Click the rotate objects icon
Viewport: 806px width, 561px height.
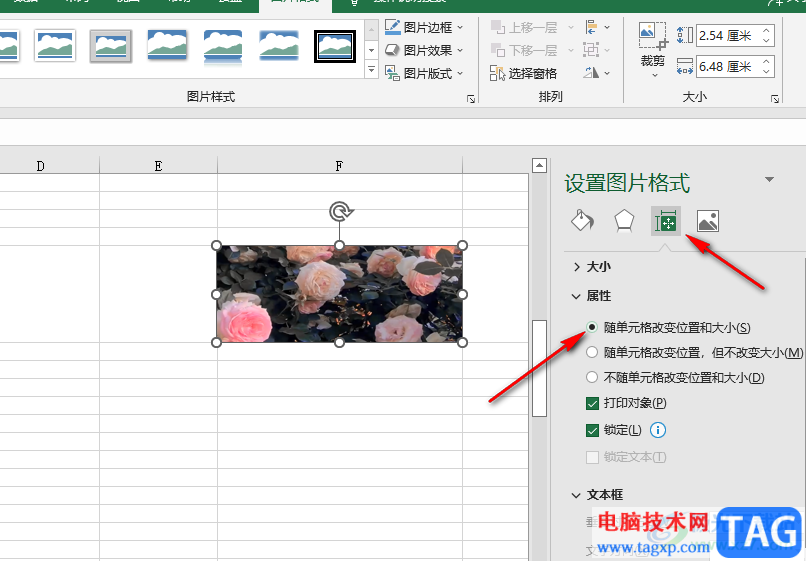591,73
